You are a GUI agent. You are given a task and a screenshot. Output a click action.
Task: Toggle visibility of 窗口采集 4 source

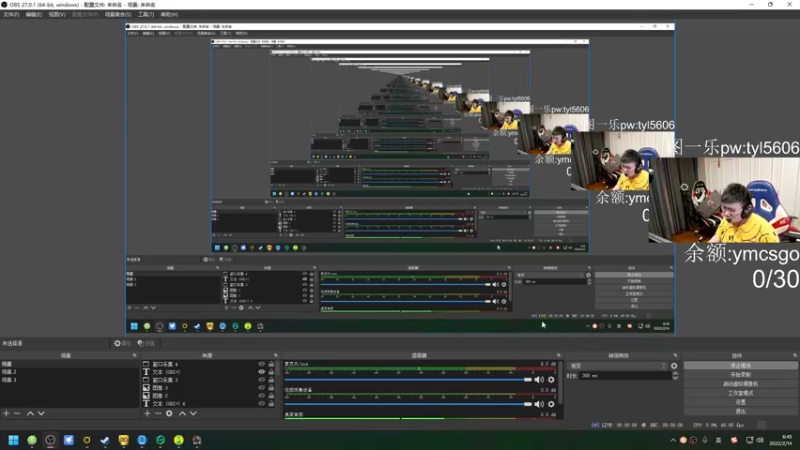262,364
